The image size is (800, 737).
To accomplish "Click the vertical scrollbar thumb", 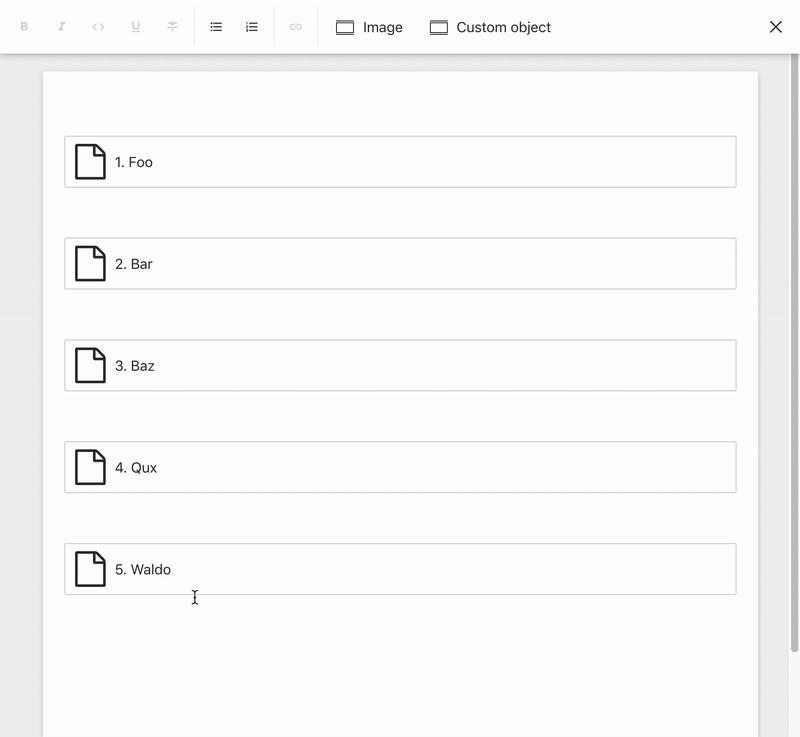I will tap(794, 352).
